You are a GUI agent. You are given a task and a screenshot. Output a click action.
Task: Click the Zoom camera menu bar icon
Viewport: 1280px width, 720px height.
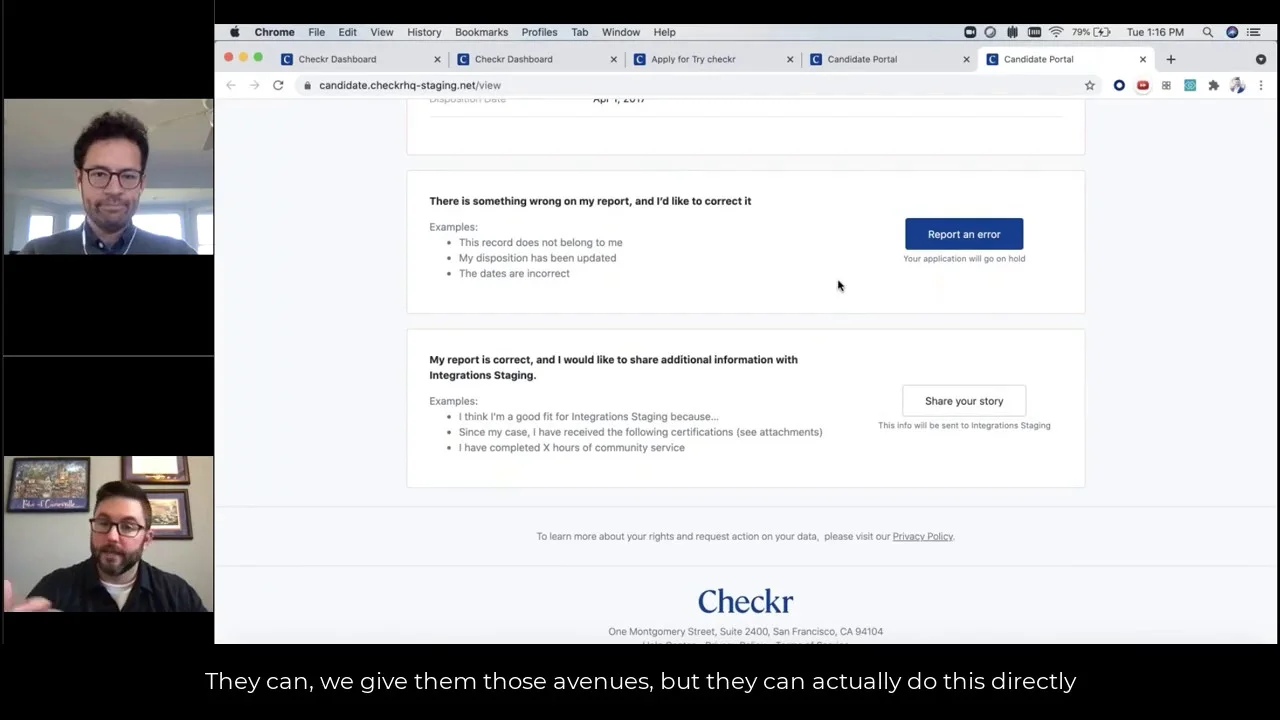[x=970, y=32]
